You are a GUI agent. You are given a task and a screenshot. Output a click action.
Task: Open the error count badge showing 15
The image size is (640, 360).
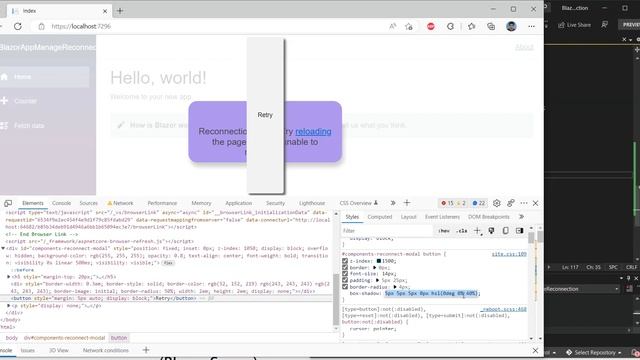(447, 203)
